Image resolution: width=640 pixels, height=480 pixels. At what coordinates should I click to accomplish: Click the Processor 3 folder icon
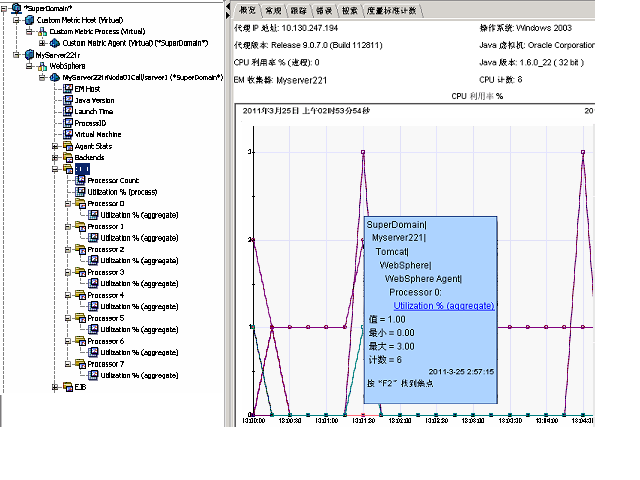click(81, 272)
